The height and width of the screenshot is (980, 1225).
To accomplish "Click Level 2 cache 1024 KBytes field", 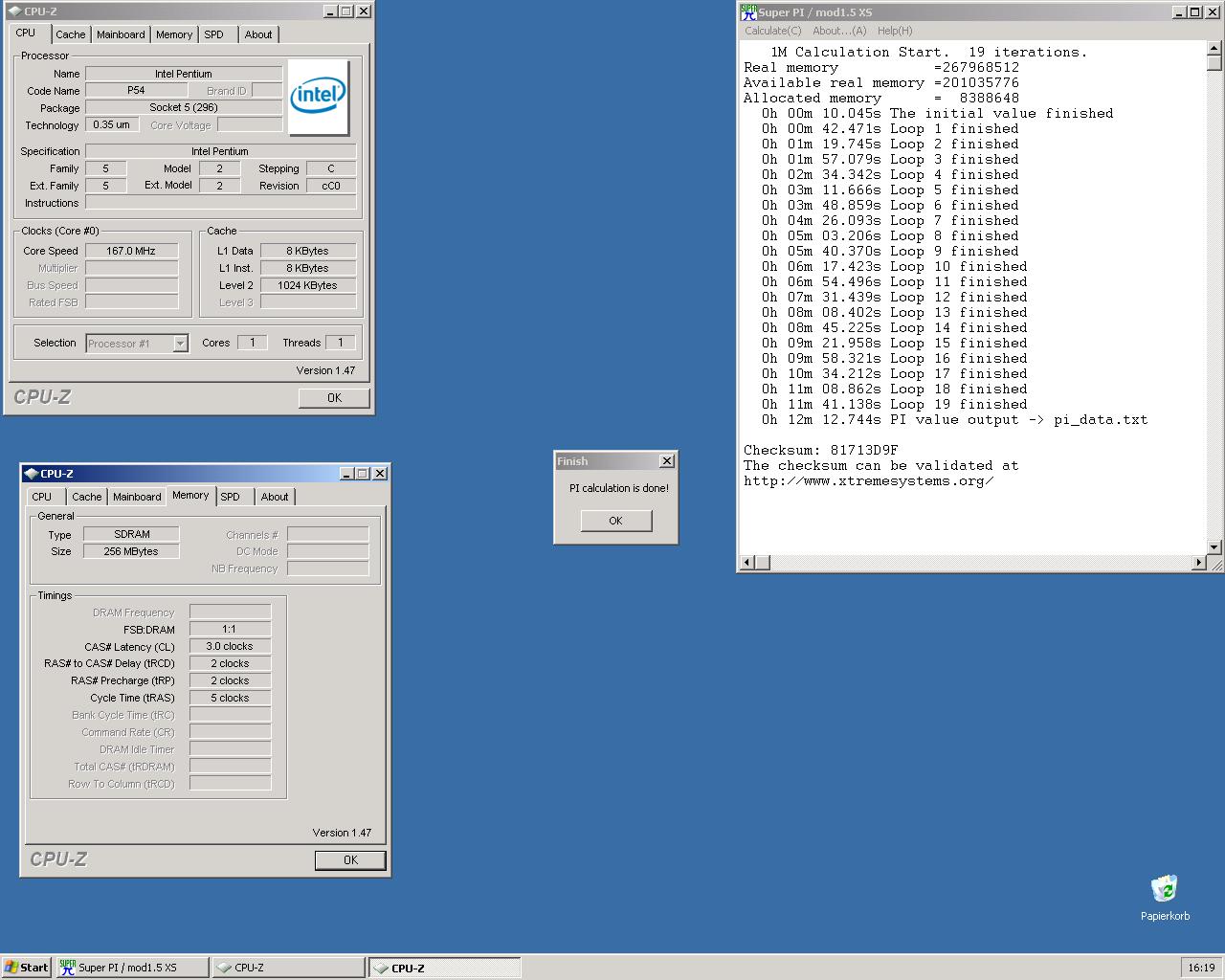I will pyautogui.click(x=308, y=285).
